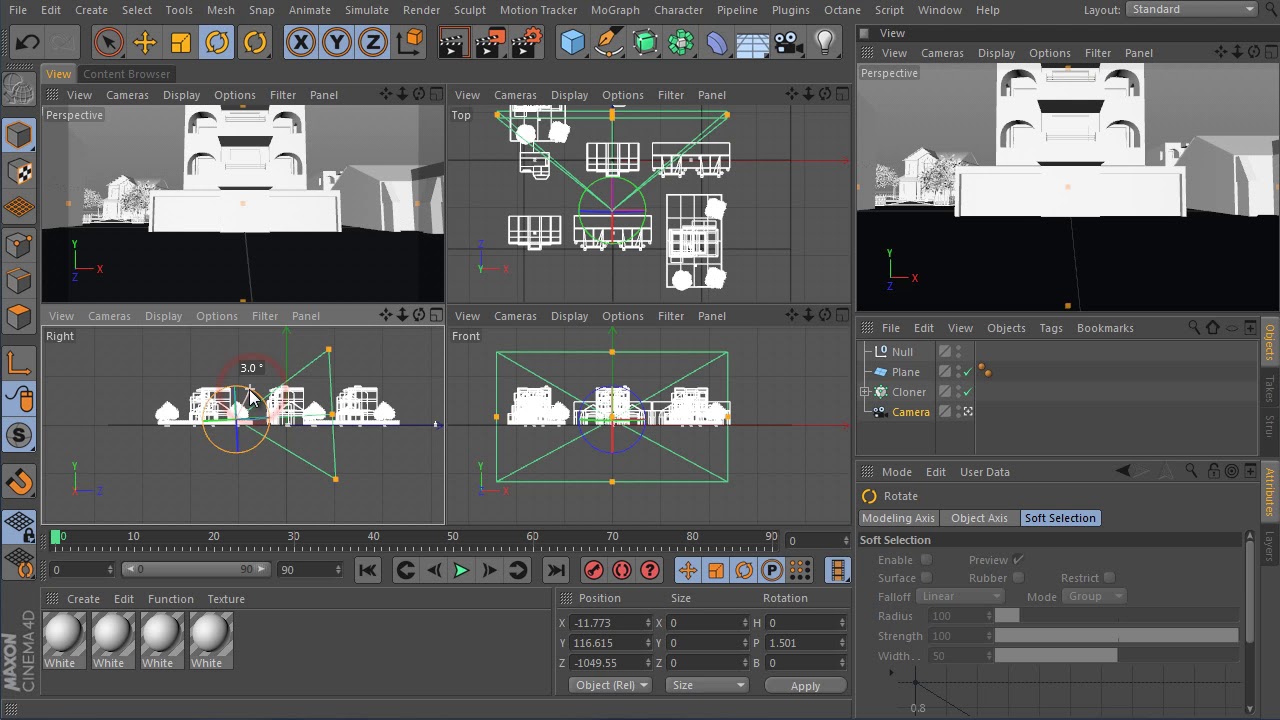Screen dimensions: 1280x720
Task: Select the Plane object in tree
Action: 905,372
